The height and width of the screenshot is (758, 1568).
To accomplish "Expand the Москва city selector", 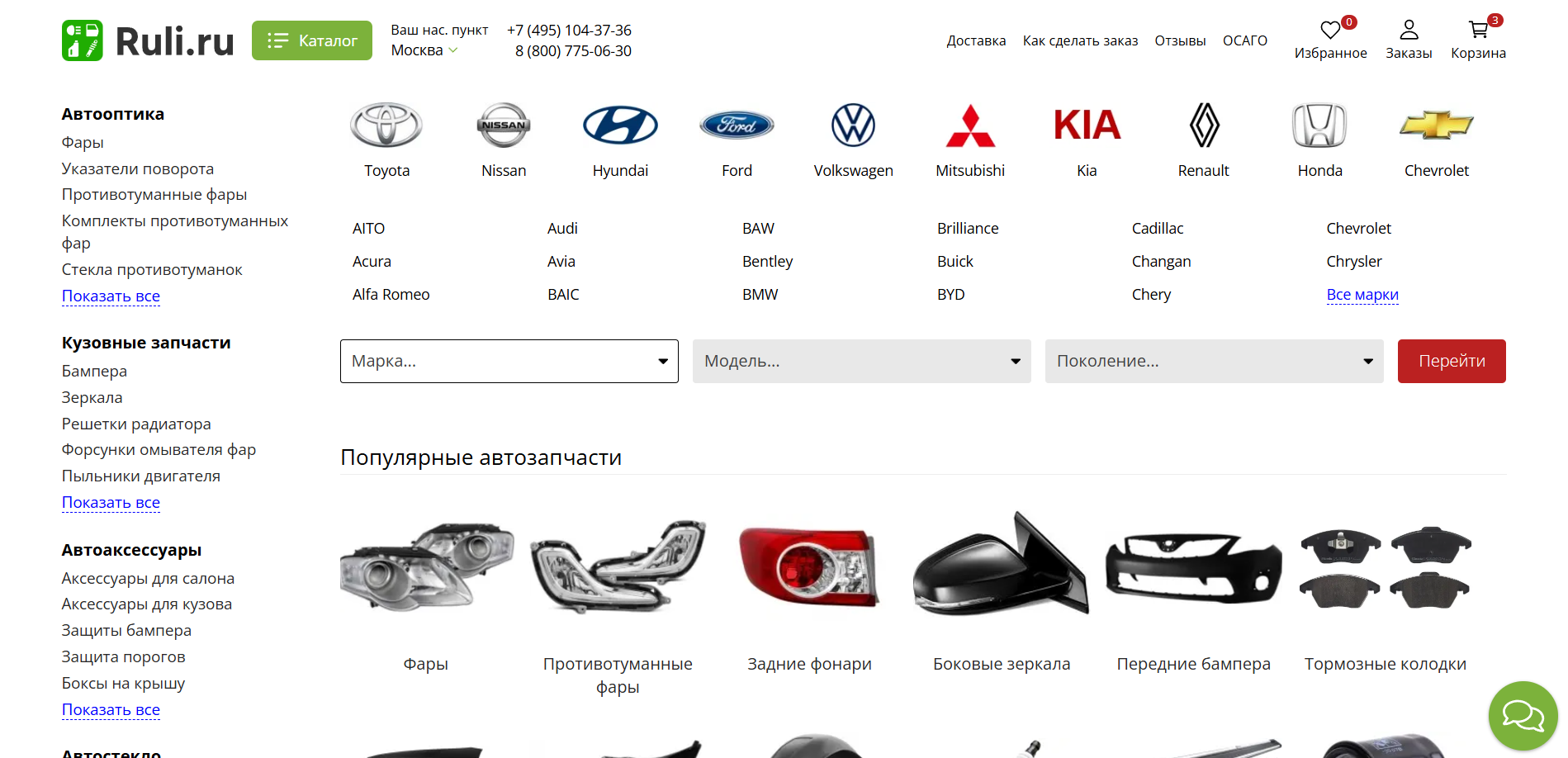I will (x=424, y=50).
